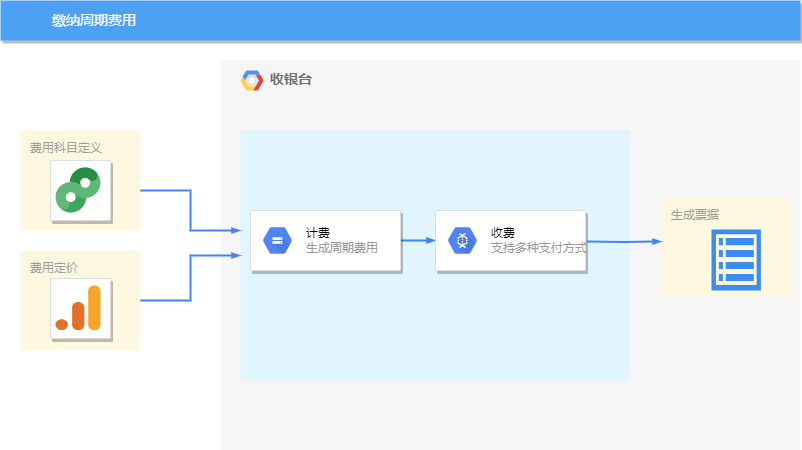Select the 计费 node title
The height and width of the screenshot is (450, 802).
point(318,233)
